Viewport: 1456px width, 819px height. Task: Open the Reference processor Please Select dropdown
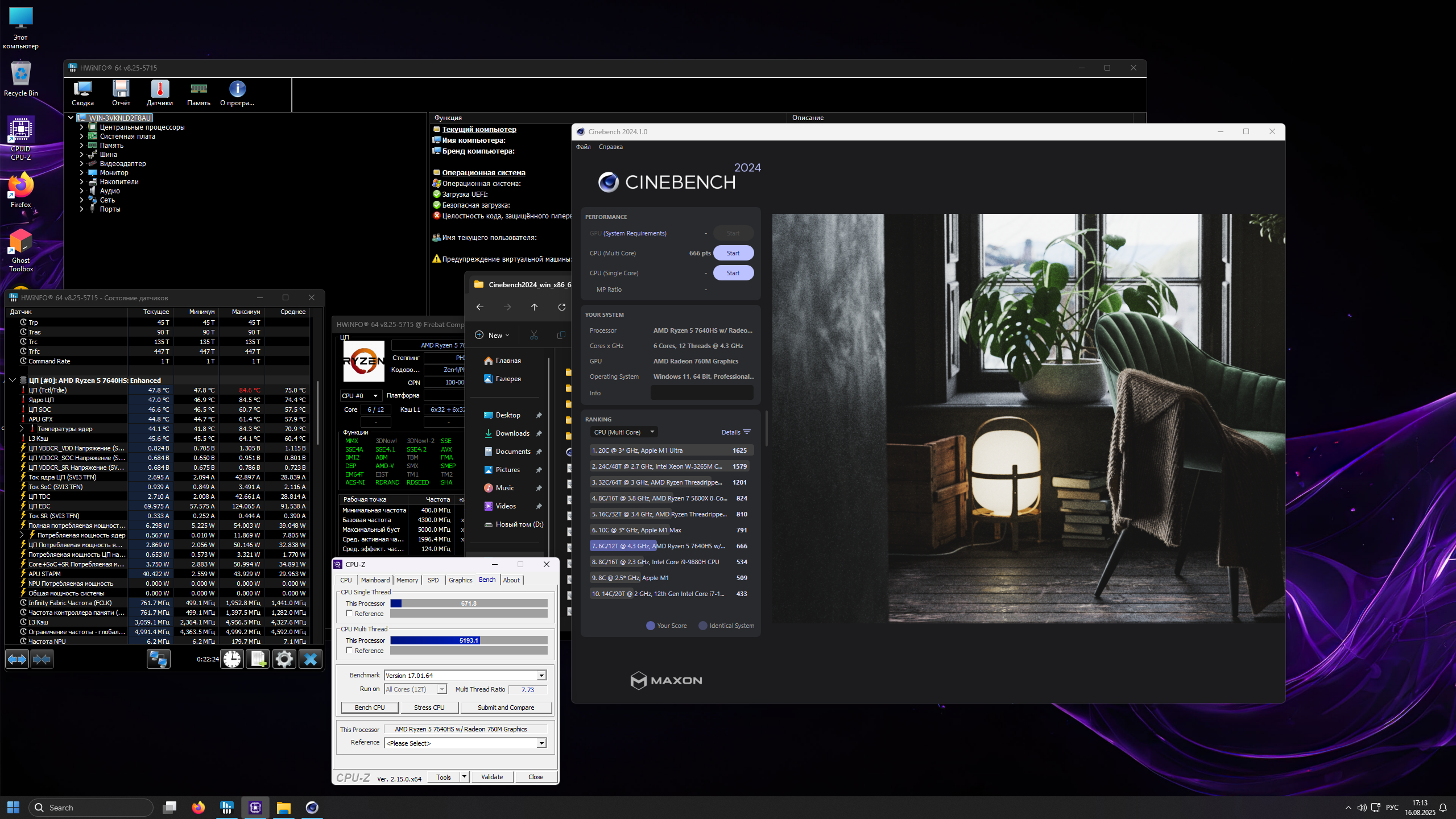[x=541, y=743]
